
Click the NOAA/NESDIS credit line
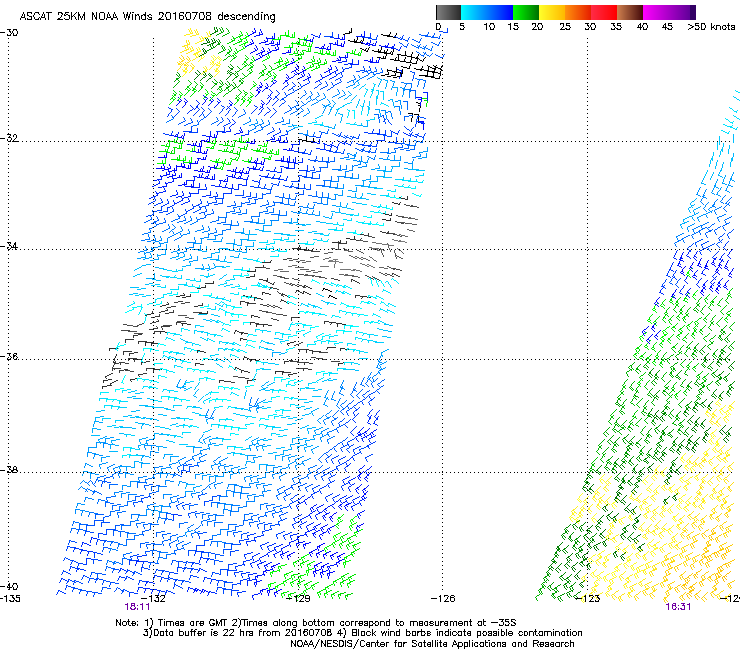pyautogui.click(x=432, y=644)
